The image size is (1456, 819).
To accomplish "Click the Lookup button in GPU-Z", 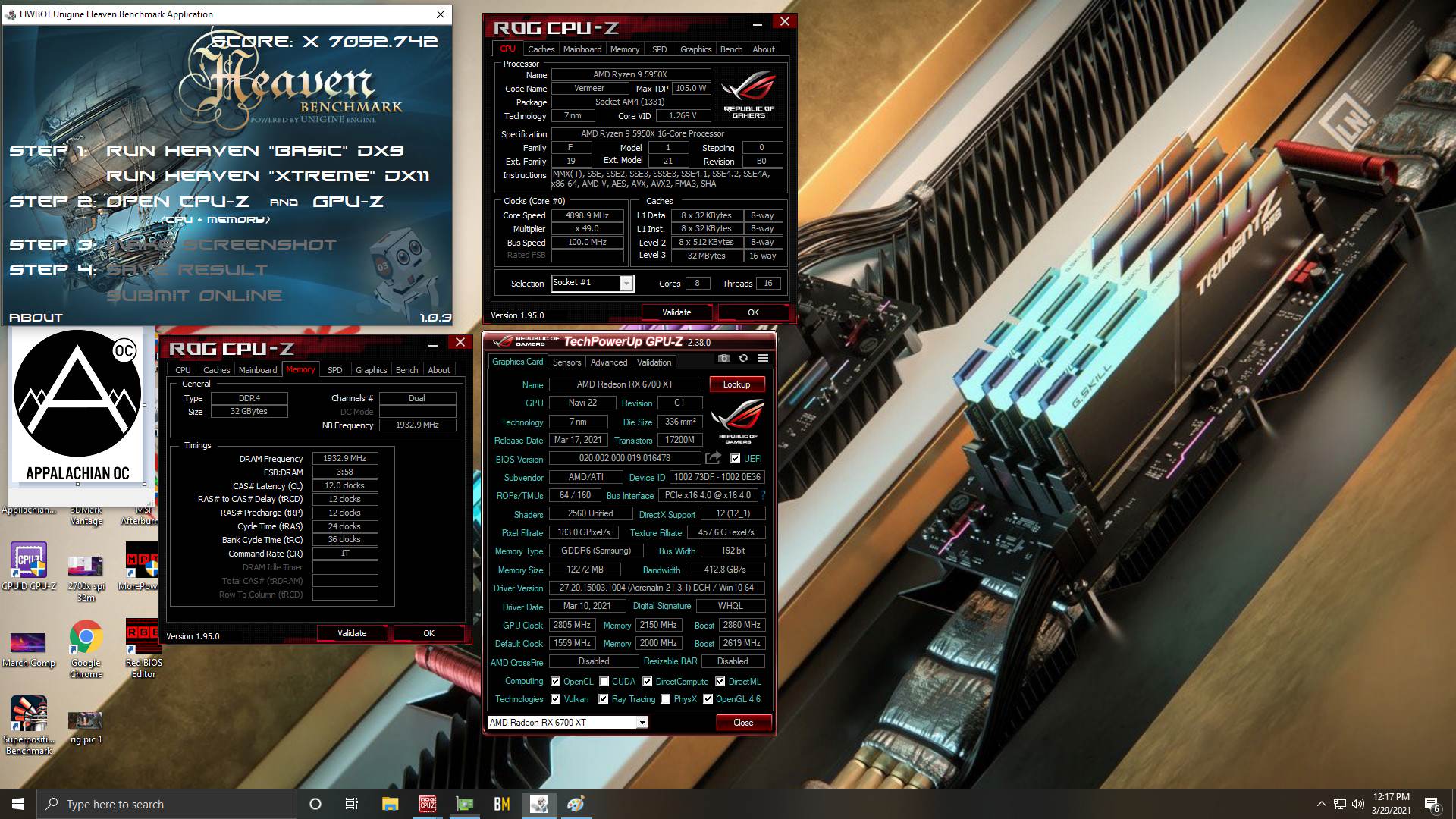I will [x=736, y=384].
